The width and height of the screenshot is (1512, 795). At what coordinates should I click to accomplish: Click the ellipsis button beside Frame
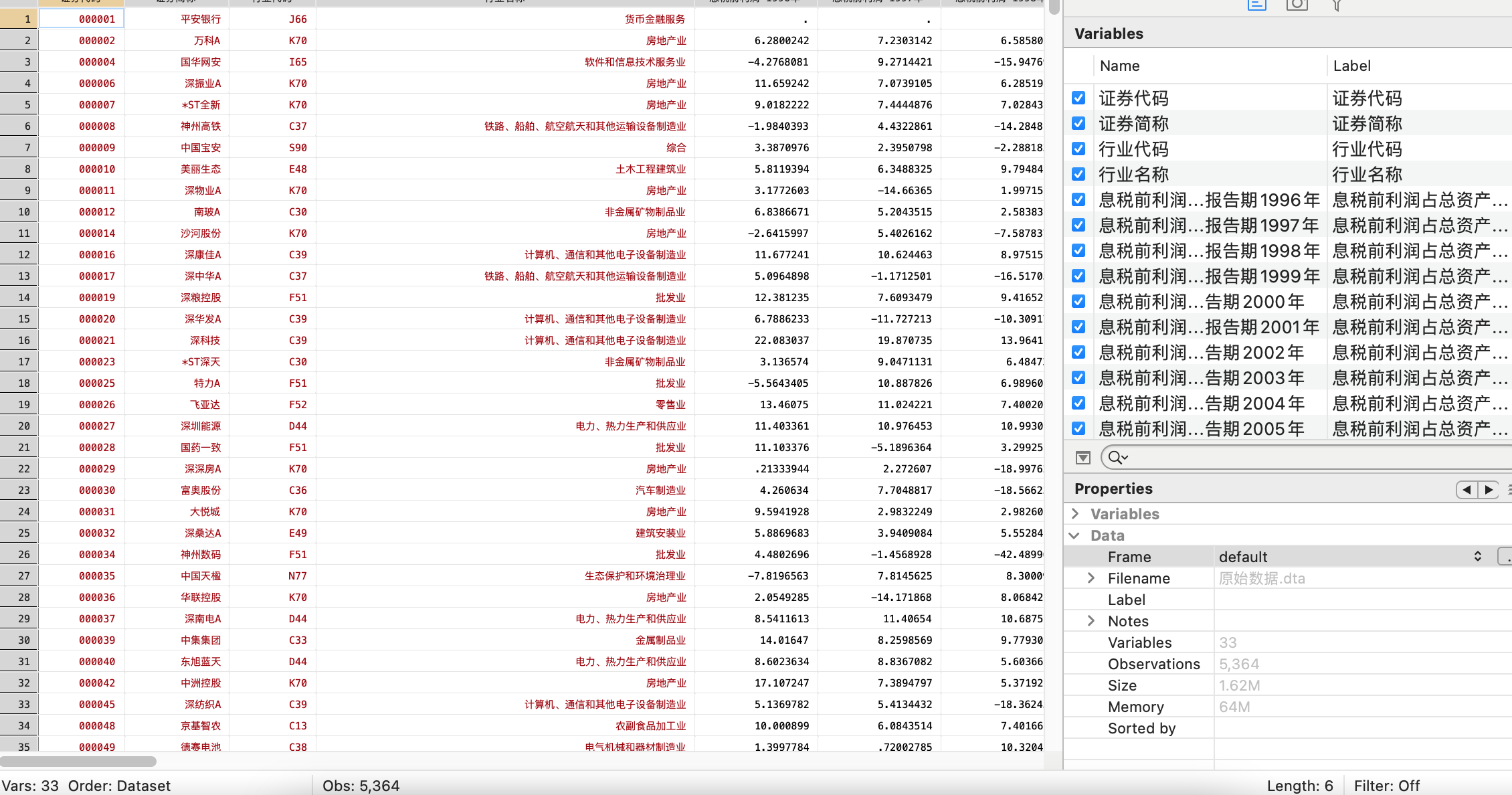click(1505, 557)
